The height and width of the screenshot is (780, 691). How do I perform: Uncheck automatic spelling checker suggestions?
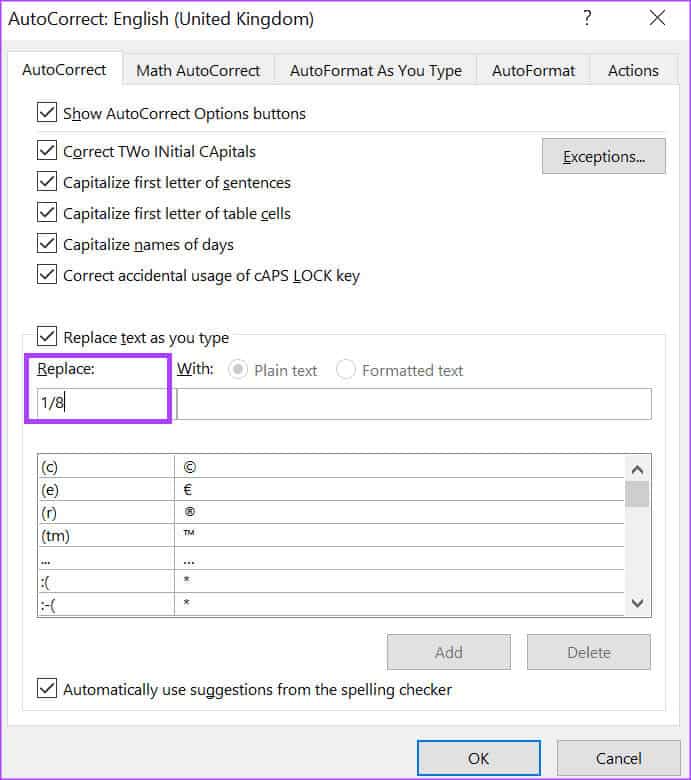[47, 689]
